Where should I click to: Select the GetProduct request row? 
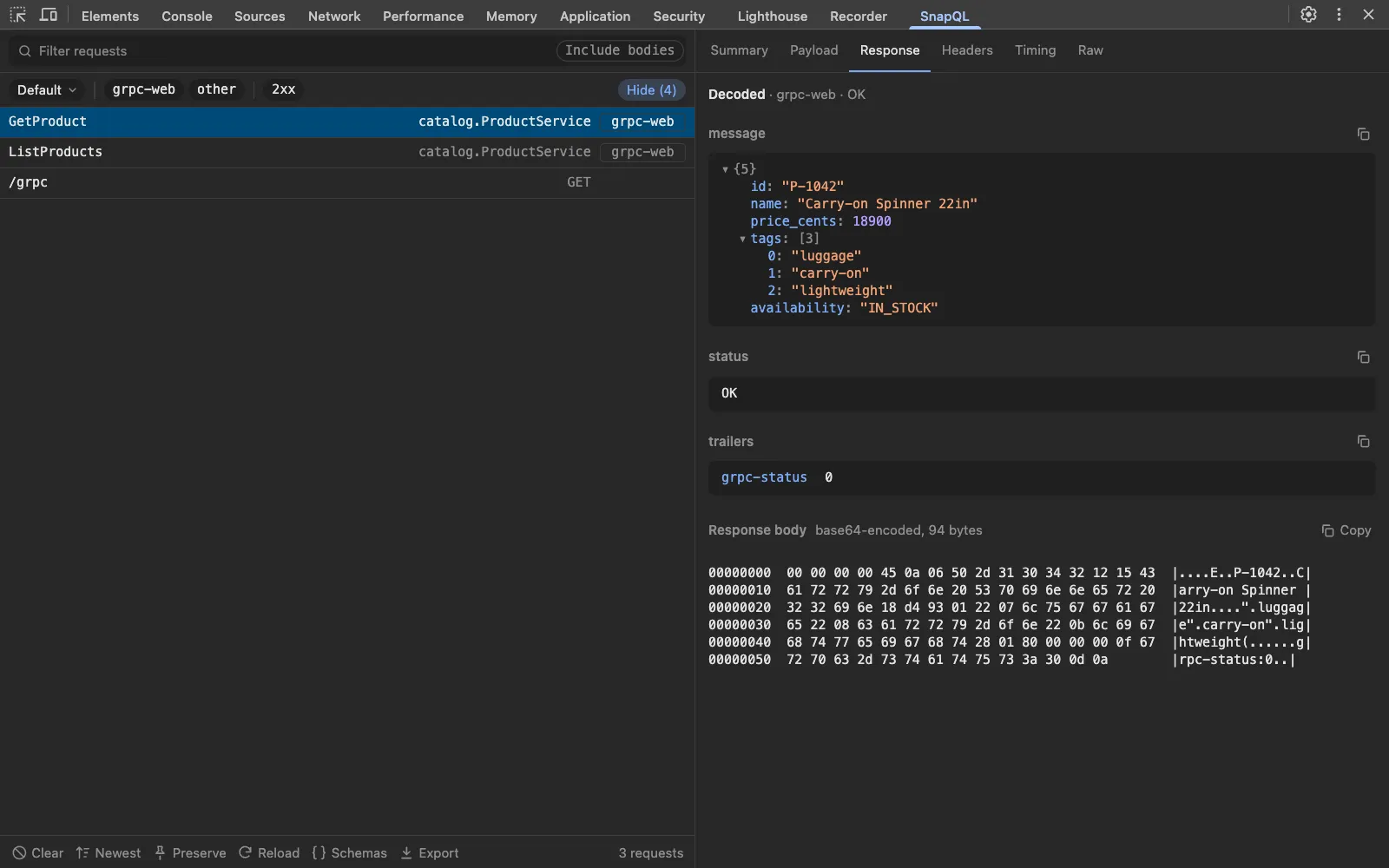[x=347, y=122]
